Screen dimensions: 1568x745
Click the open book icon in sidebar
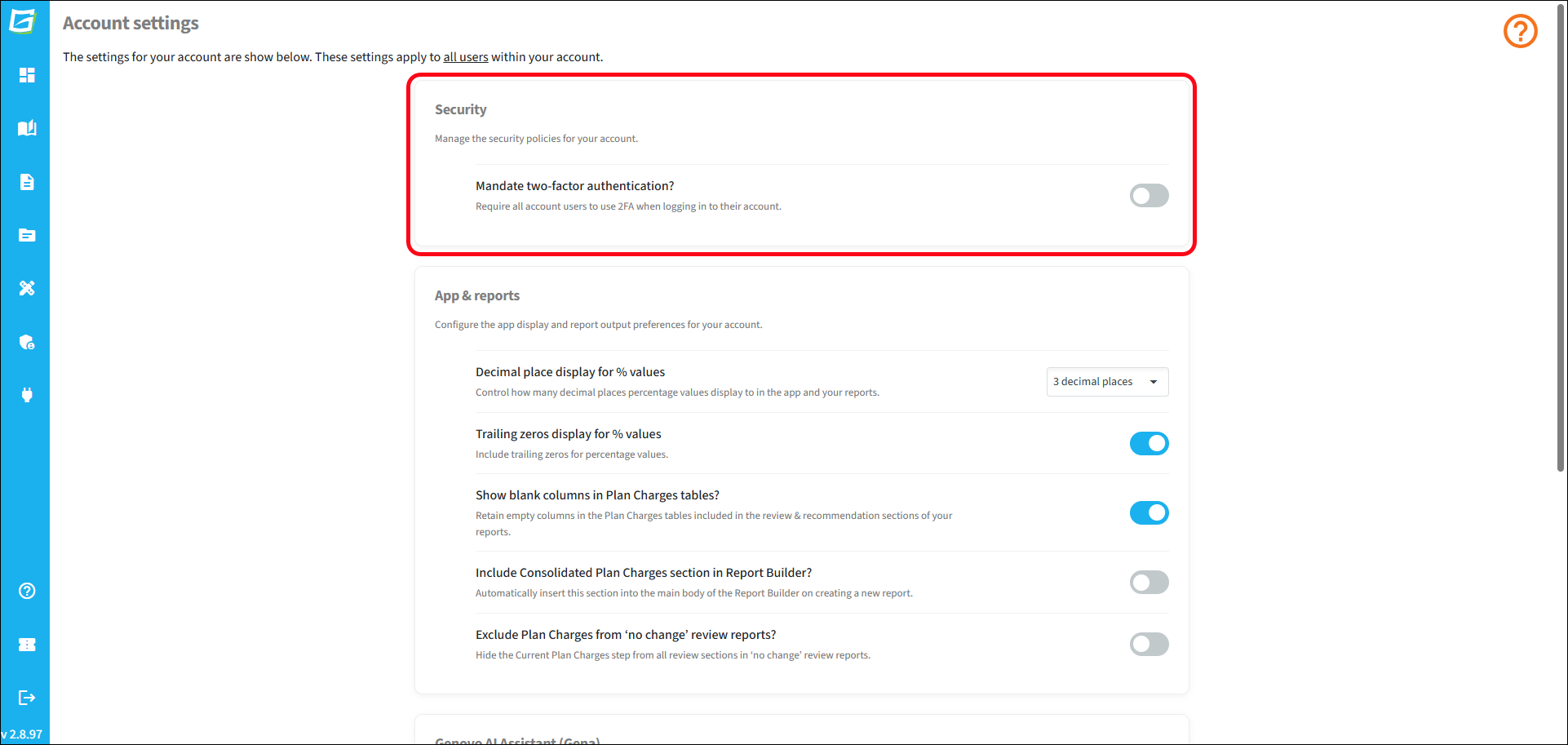click(x=27, y=128)
